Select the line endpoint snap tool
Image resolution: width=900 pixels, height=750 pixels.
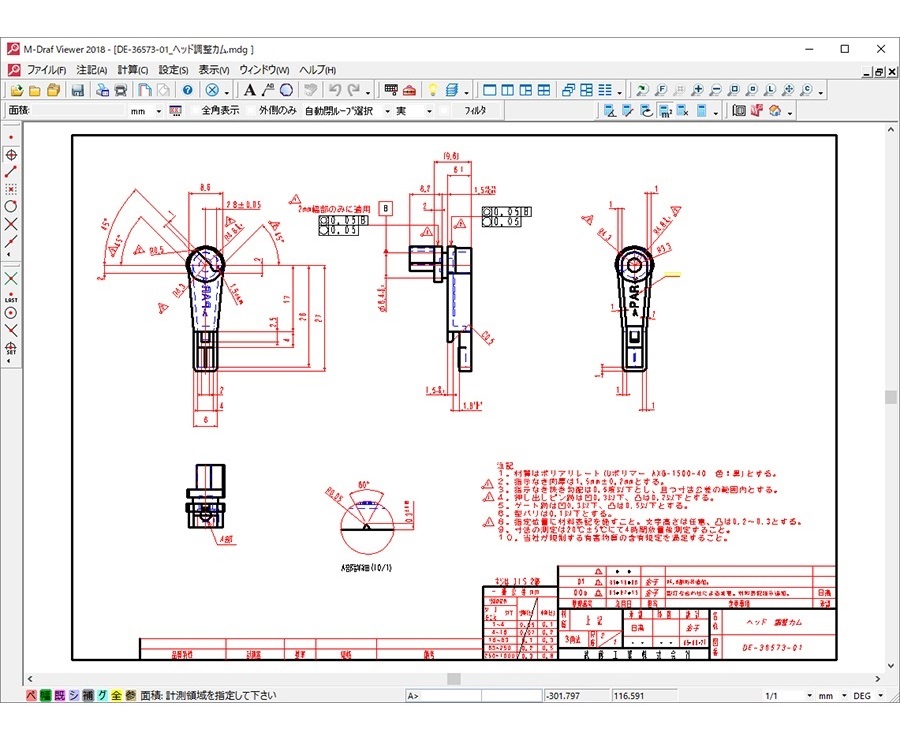[x=11, y=171]
